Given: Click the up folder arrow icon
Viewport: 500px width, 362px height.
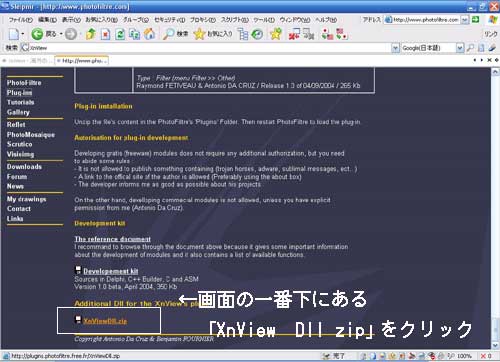Looking at the screenshot, I should click(91, 34).
